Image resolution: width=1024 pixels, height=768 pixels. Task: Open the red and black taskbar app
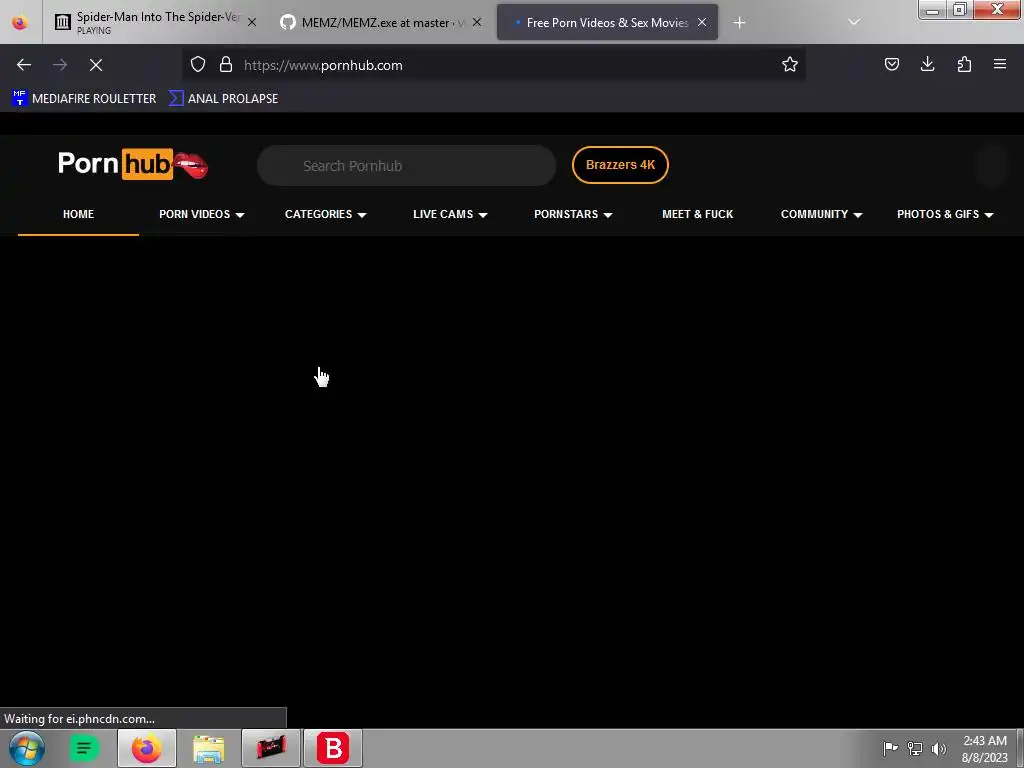click(271, 748)
